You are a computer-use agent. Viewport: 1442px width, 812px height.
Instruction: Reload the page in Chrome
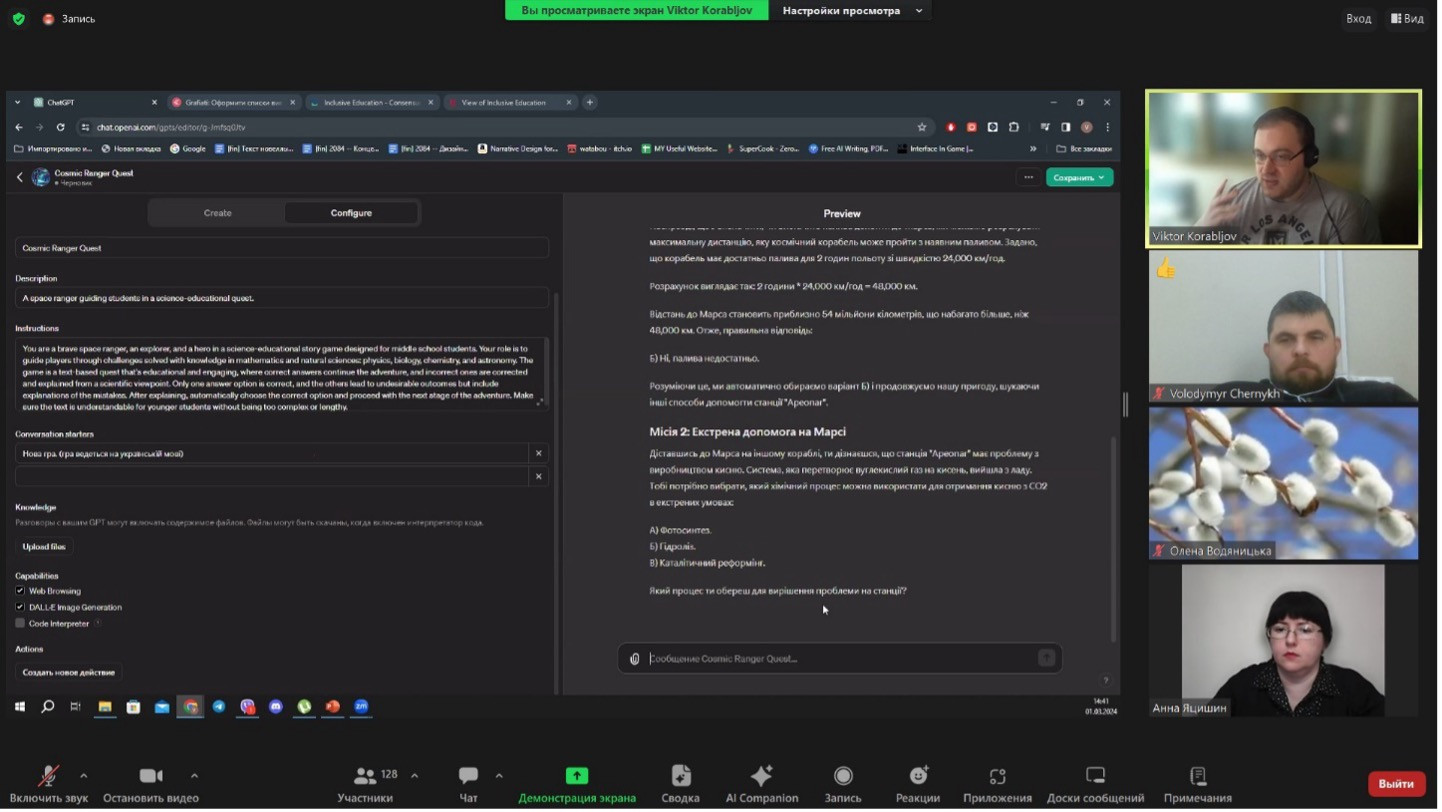[x=61, y=127]
